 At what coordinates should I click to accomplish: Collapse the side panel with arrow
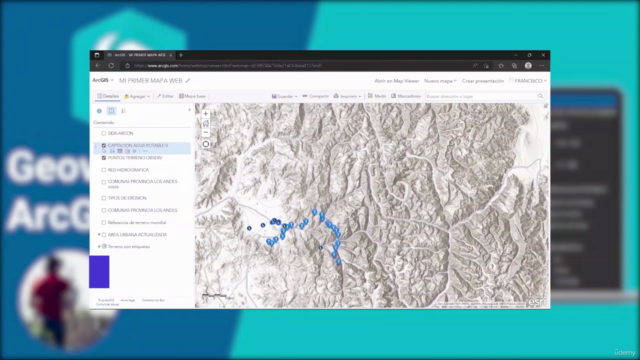point(189,110)
